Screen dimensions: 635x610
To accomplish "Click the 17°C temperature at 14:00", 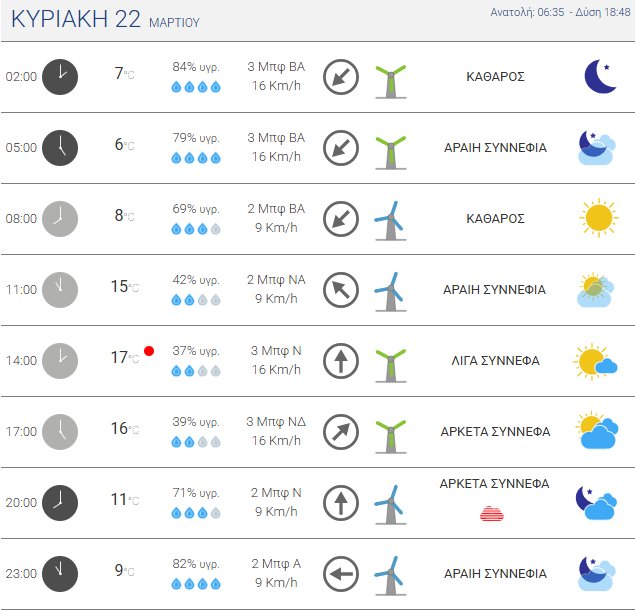I will click(x=124, y=358).
